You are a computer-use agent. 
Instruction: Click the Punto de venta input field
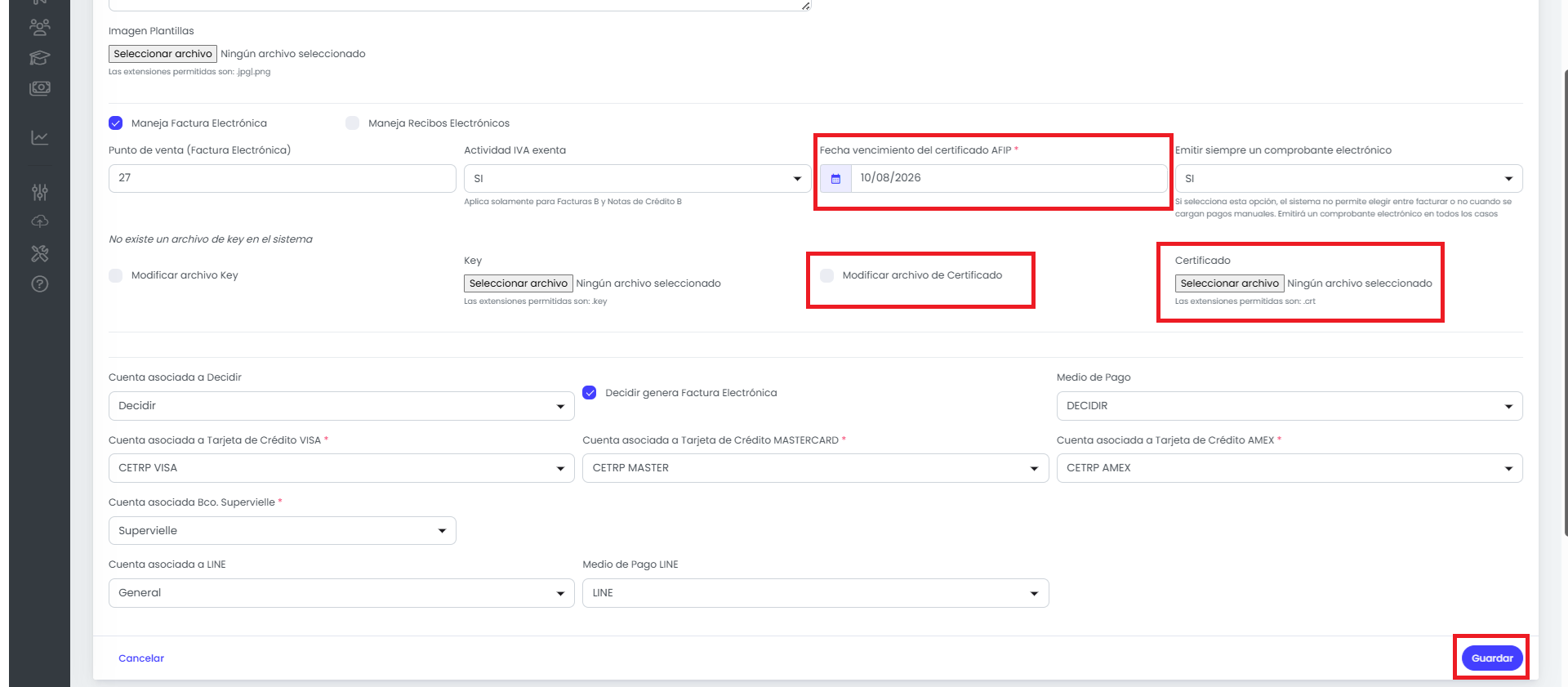pyautogui.click(x=282, y=179)
